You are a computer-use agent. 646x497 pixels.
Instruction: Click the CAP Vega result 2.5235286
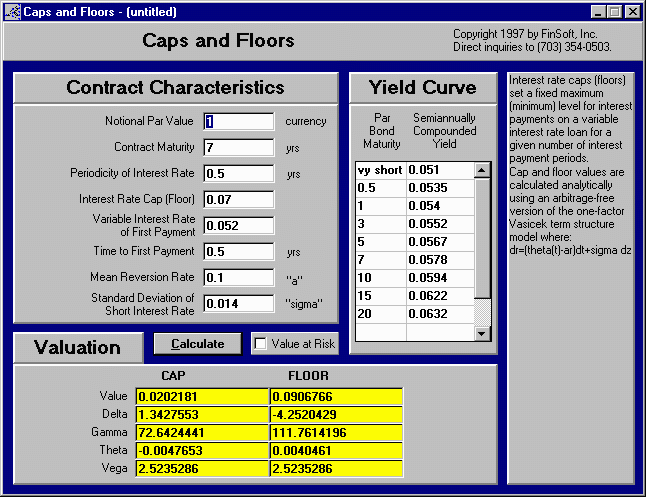point(202,469)
